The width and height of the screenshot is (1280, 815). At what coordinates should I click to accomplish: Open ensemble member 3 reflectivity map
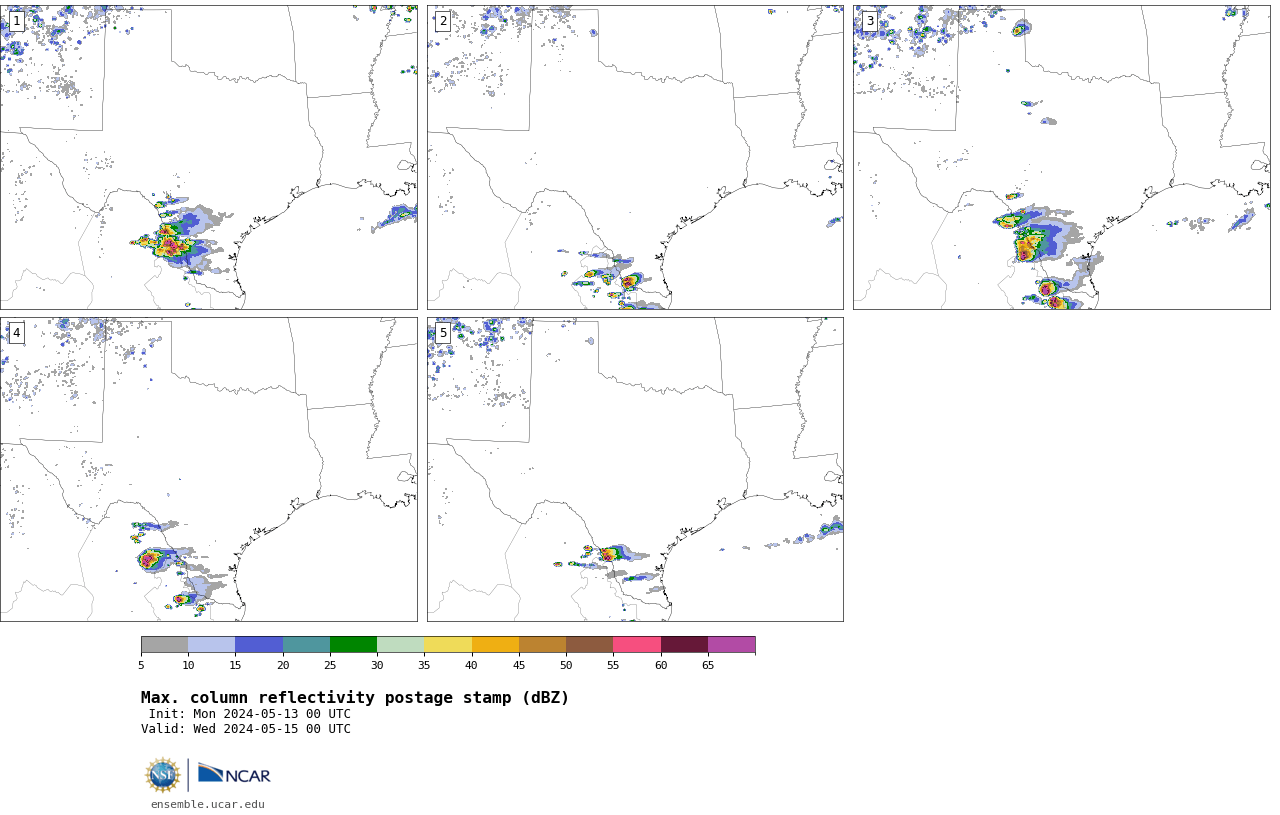click(1062, 157)
